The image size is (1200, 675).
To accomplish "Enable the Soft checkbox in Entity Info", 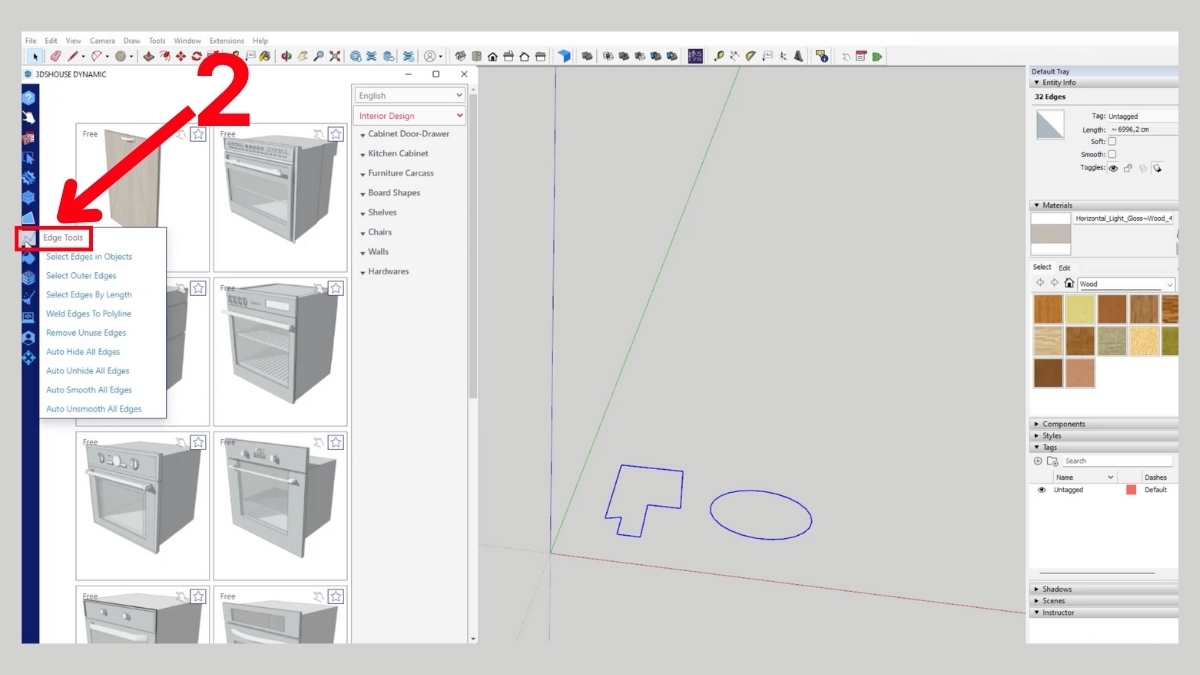I will tap(1112, 142).
